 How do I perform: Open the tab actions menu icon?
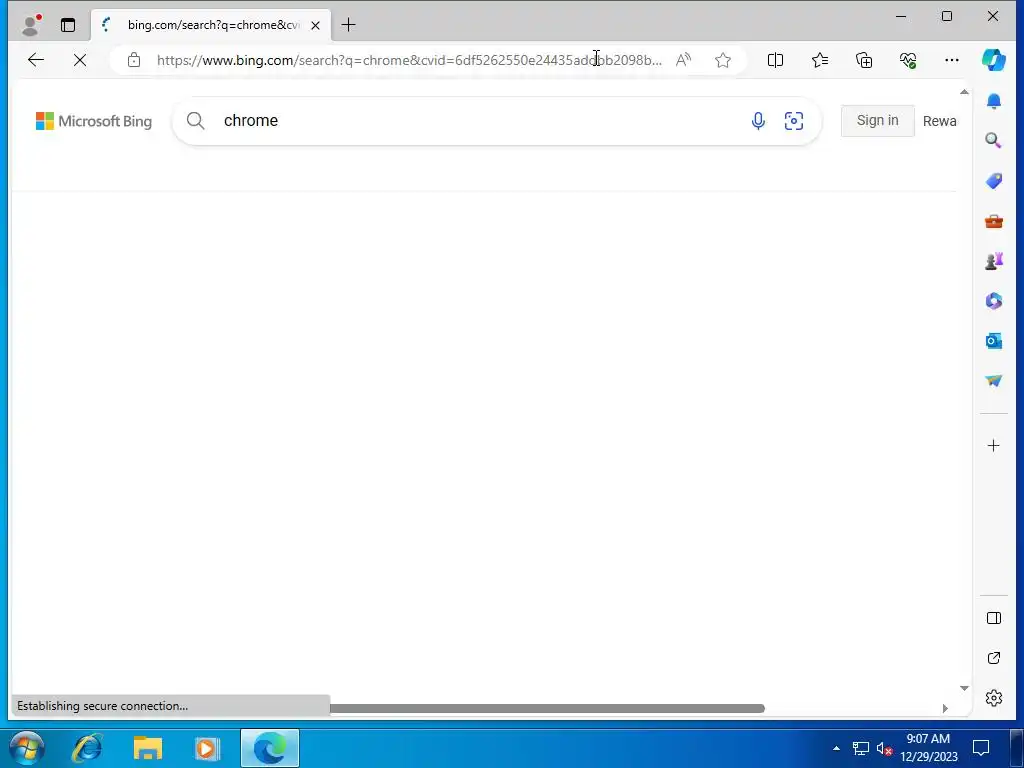coord(68,25)
